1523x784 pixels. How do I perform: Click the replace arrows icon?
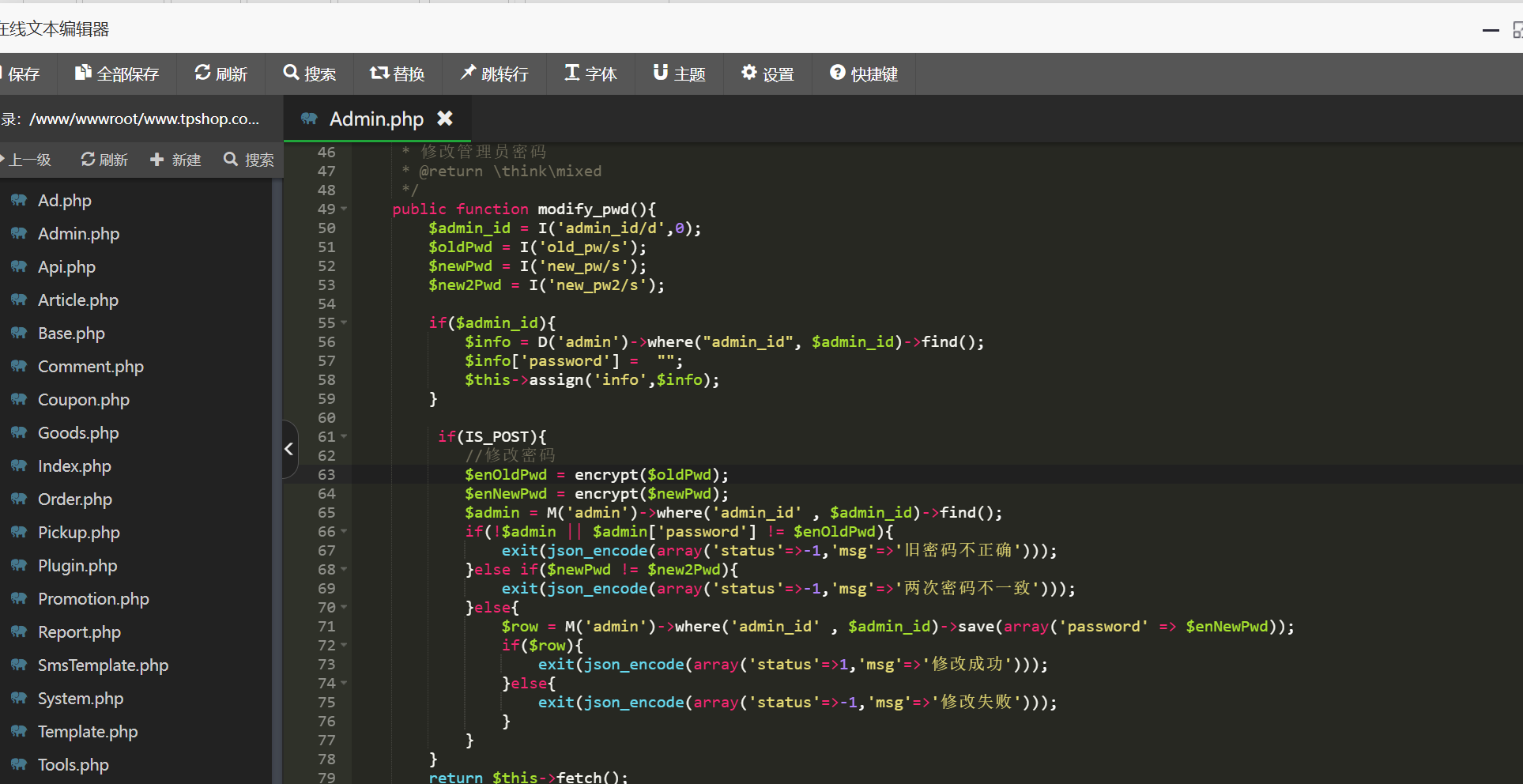[x=379, y=73]
